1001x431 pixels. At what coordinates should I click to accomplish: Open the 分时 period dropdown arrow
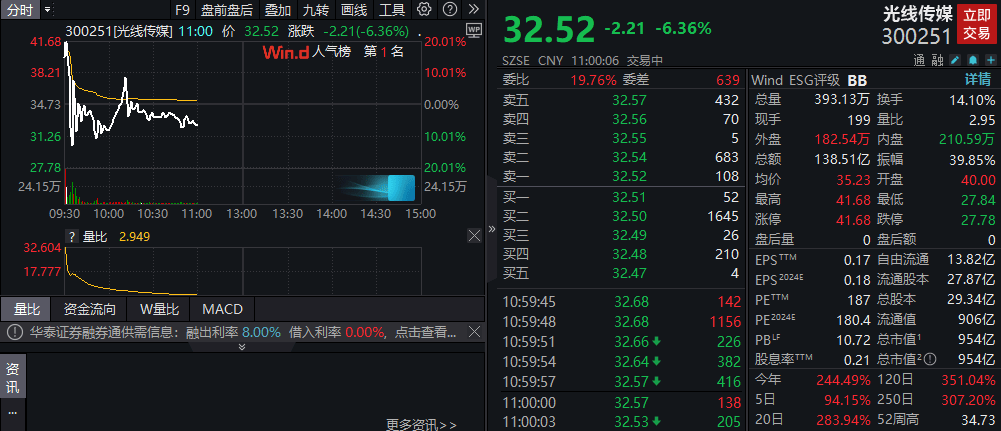coord(47,10)
